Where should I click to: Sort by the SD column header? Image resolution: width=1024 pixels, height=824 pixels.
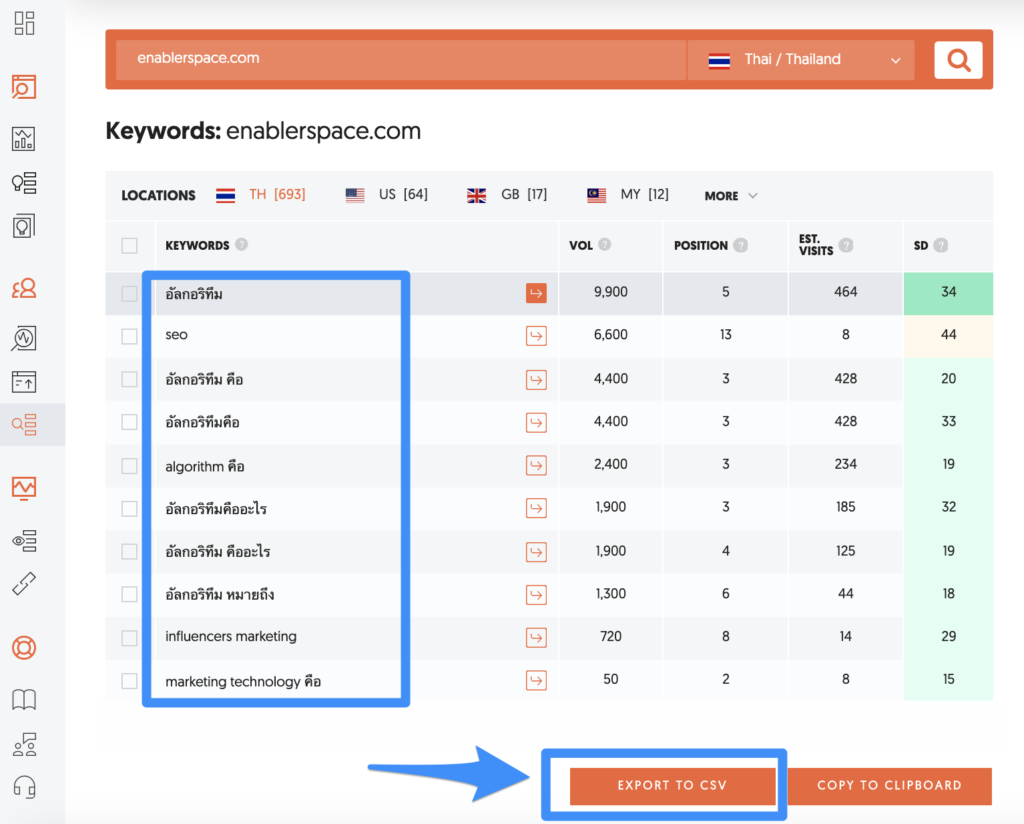(x=920, y=246)
